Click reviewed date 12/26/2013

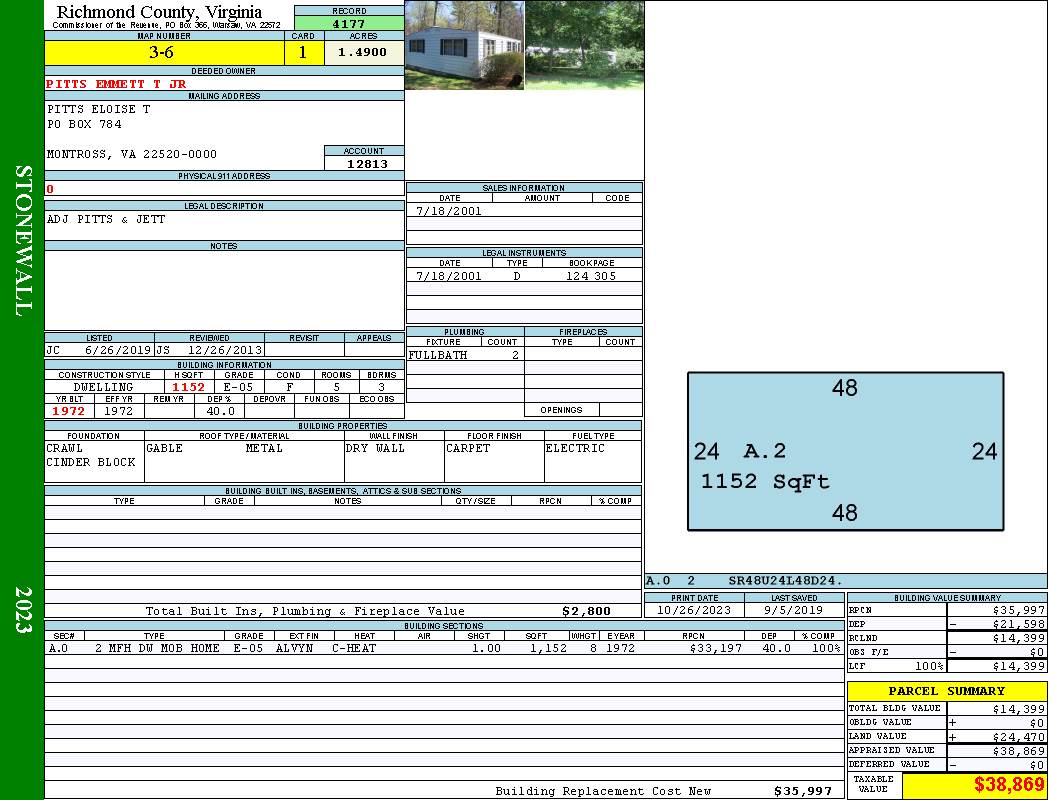coord(225,349)
